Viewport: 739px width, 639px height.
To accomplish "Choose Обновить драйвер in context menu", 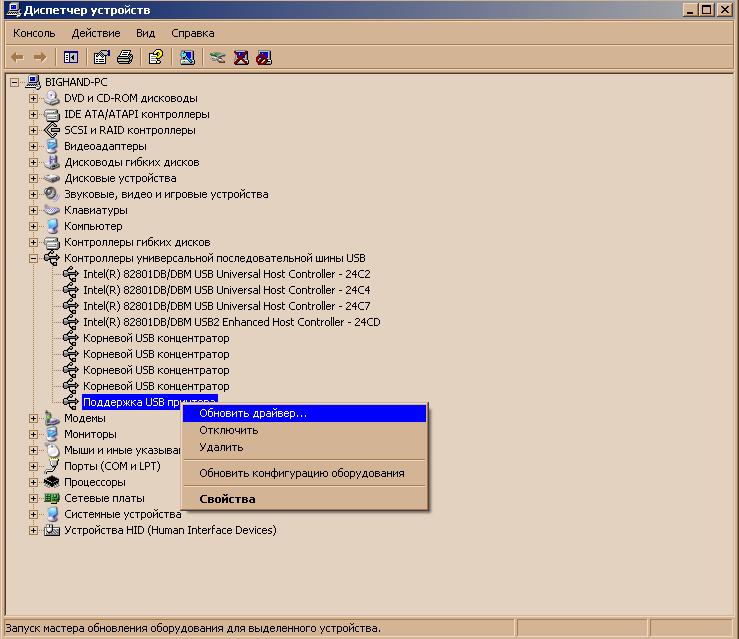I will point(253,413).
